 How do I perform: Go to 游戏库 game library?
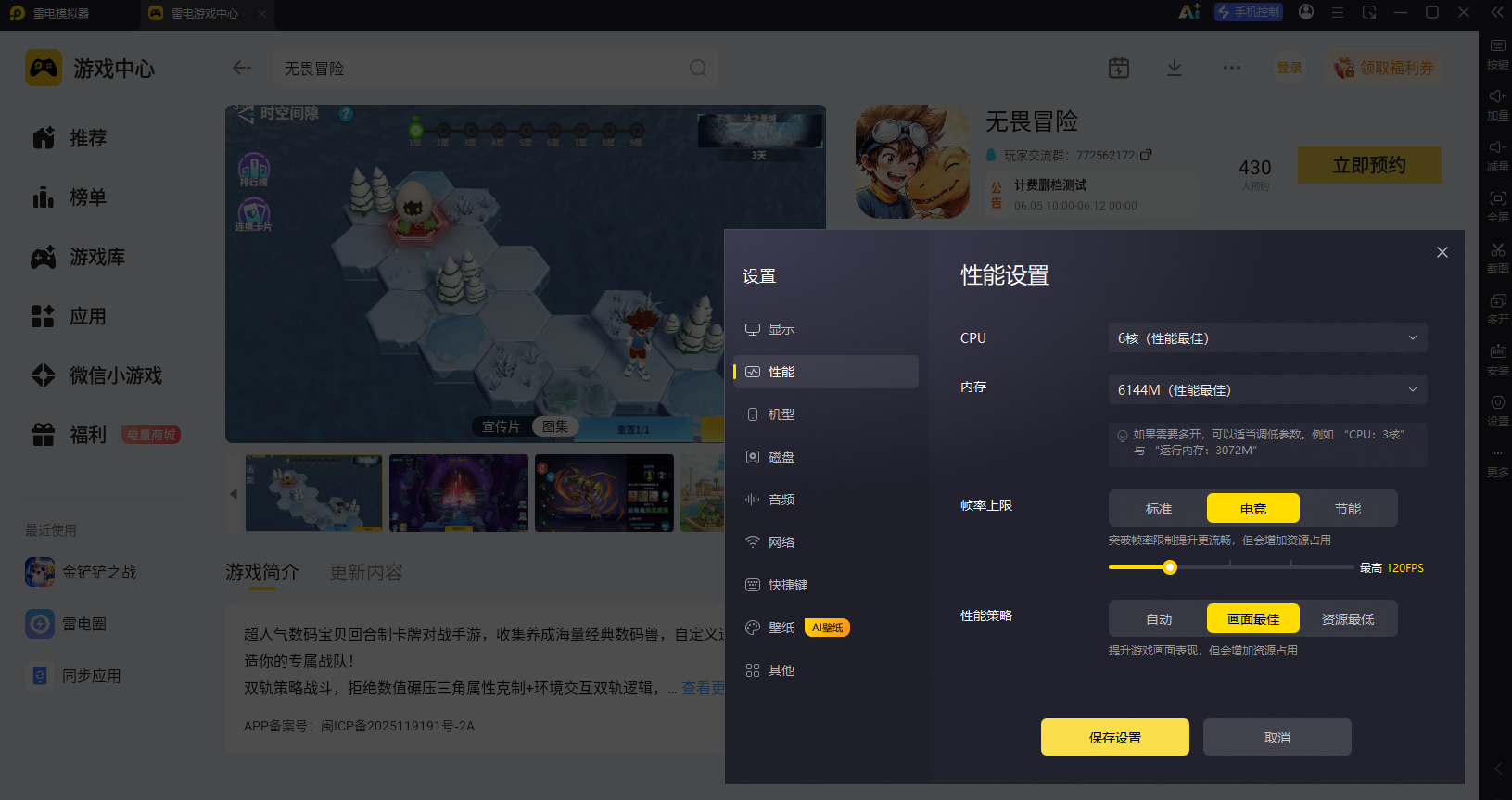(x=79, y=257)
